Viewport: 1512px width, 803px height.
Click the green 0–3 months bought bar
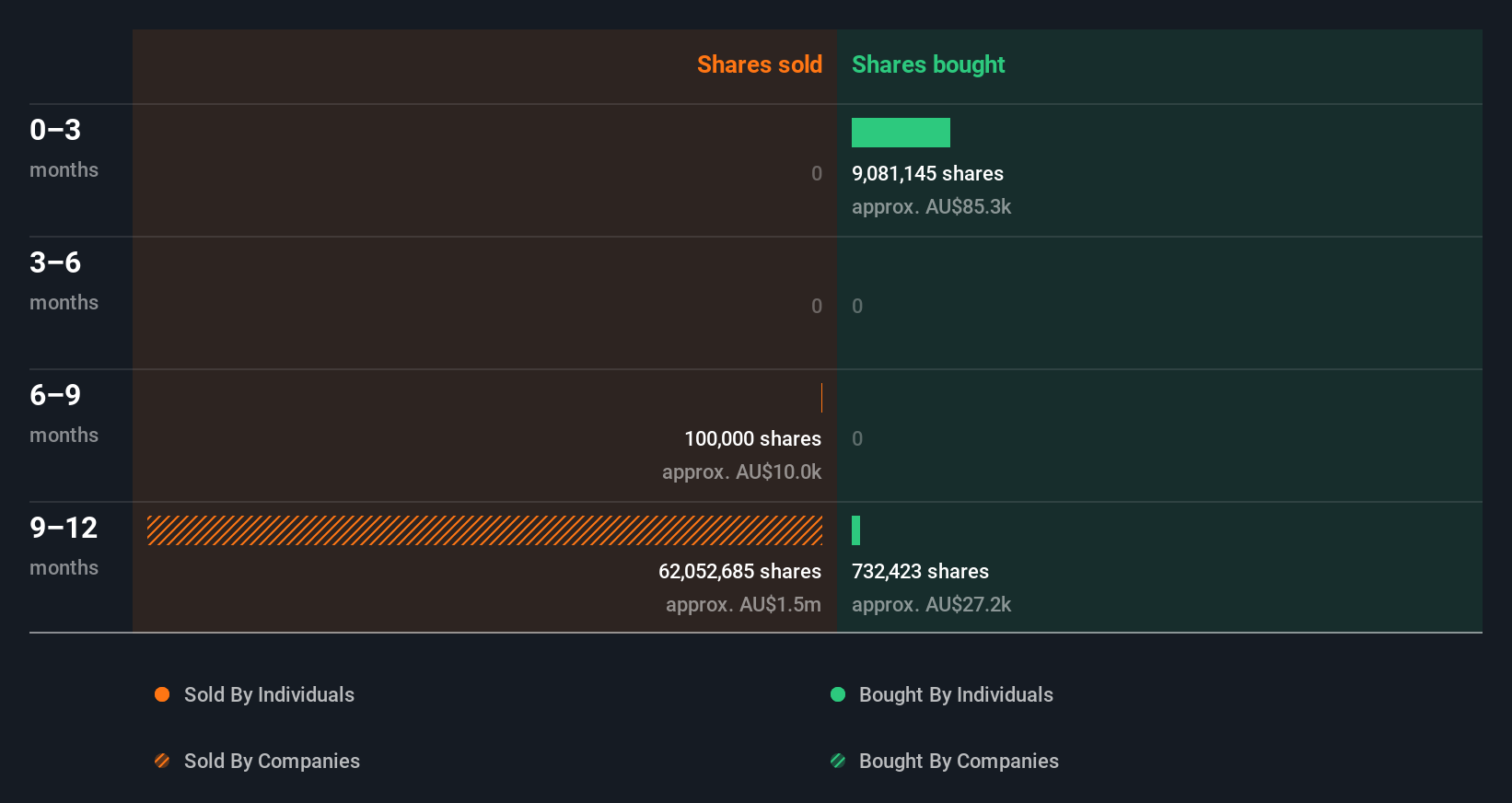tap(901, 133)
